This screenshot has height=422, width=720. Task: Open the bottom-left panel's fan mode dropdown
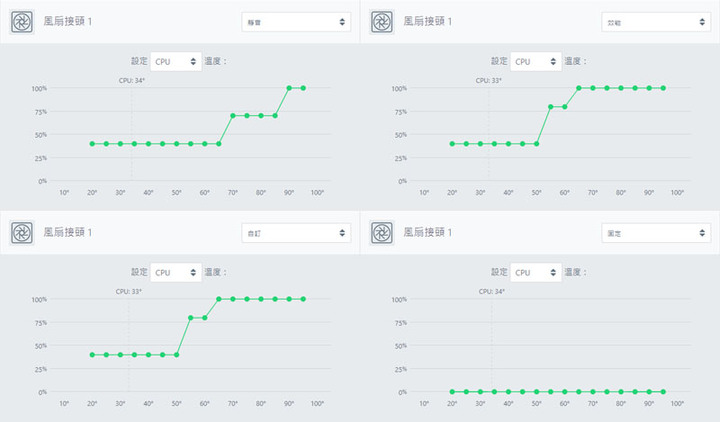coord(296,233)
